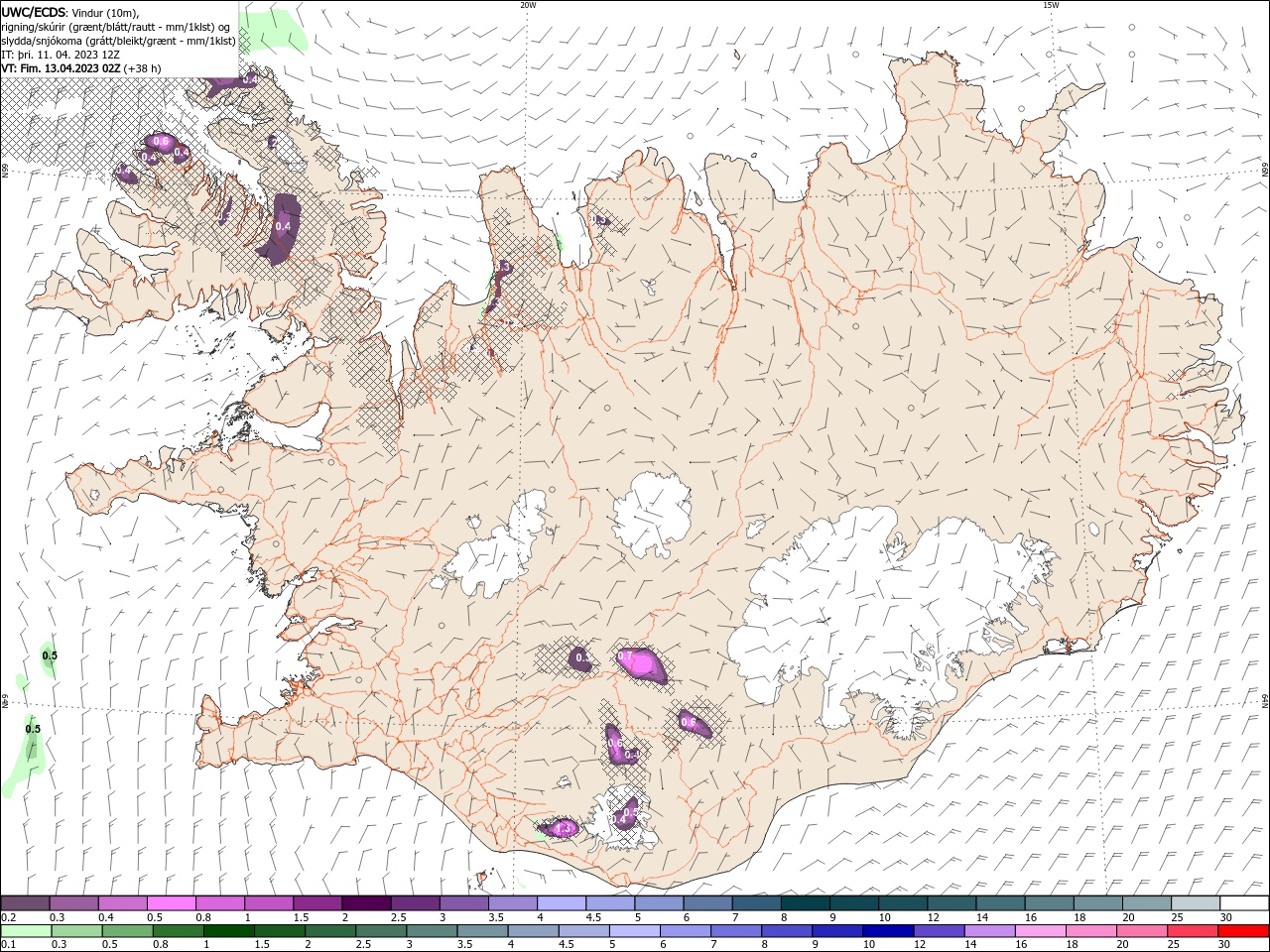Click the dull purple 0.2 swatch in the snow legend
The width and height of the screenshot is (1270, 952).
(x=25, y=903)
